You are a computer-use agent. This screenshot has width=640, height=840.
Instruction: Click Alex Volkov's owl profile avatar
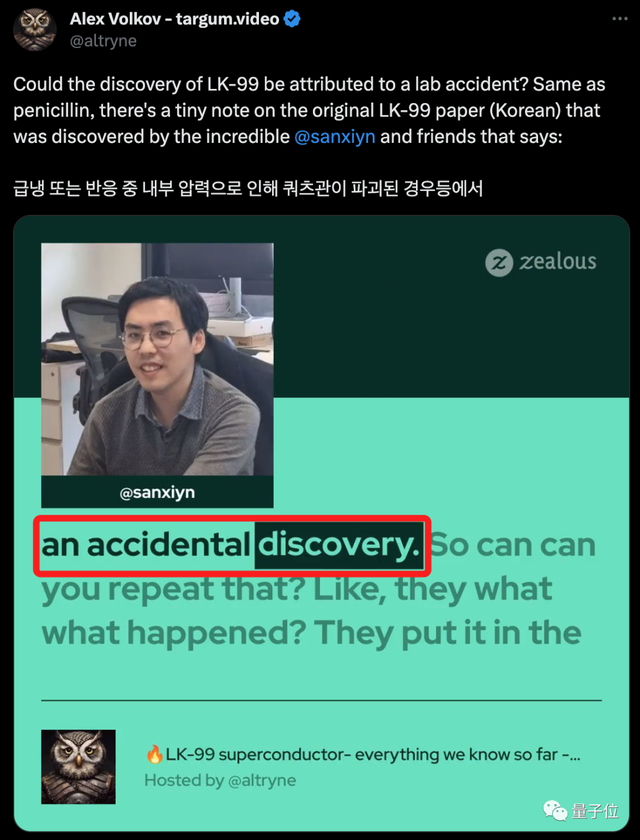coord(35,29)
